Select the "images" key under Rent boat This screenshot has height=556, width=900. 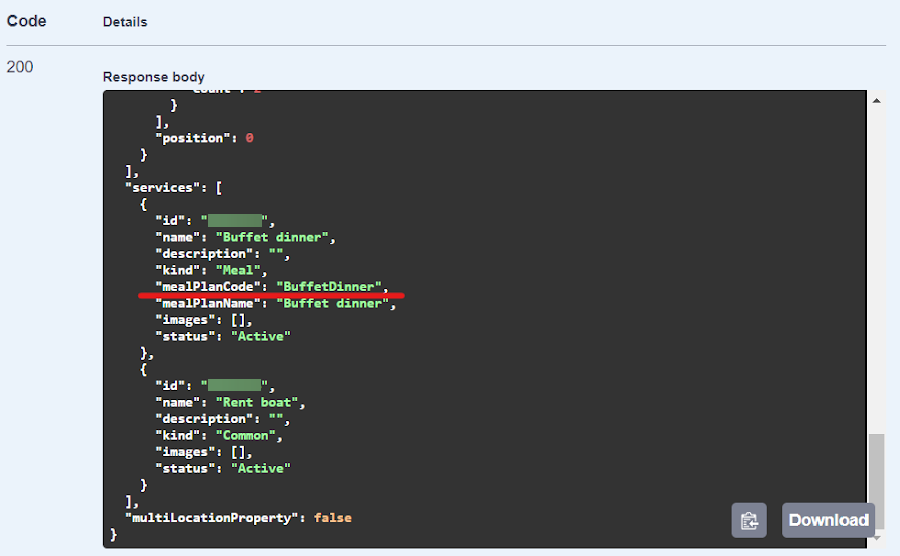185,452
